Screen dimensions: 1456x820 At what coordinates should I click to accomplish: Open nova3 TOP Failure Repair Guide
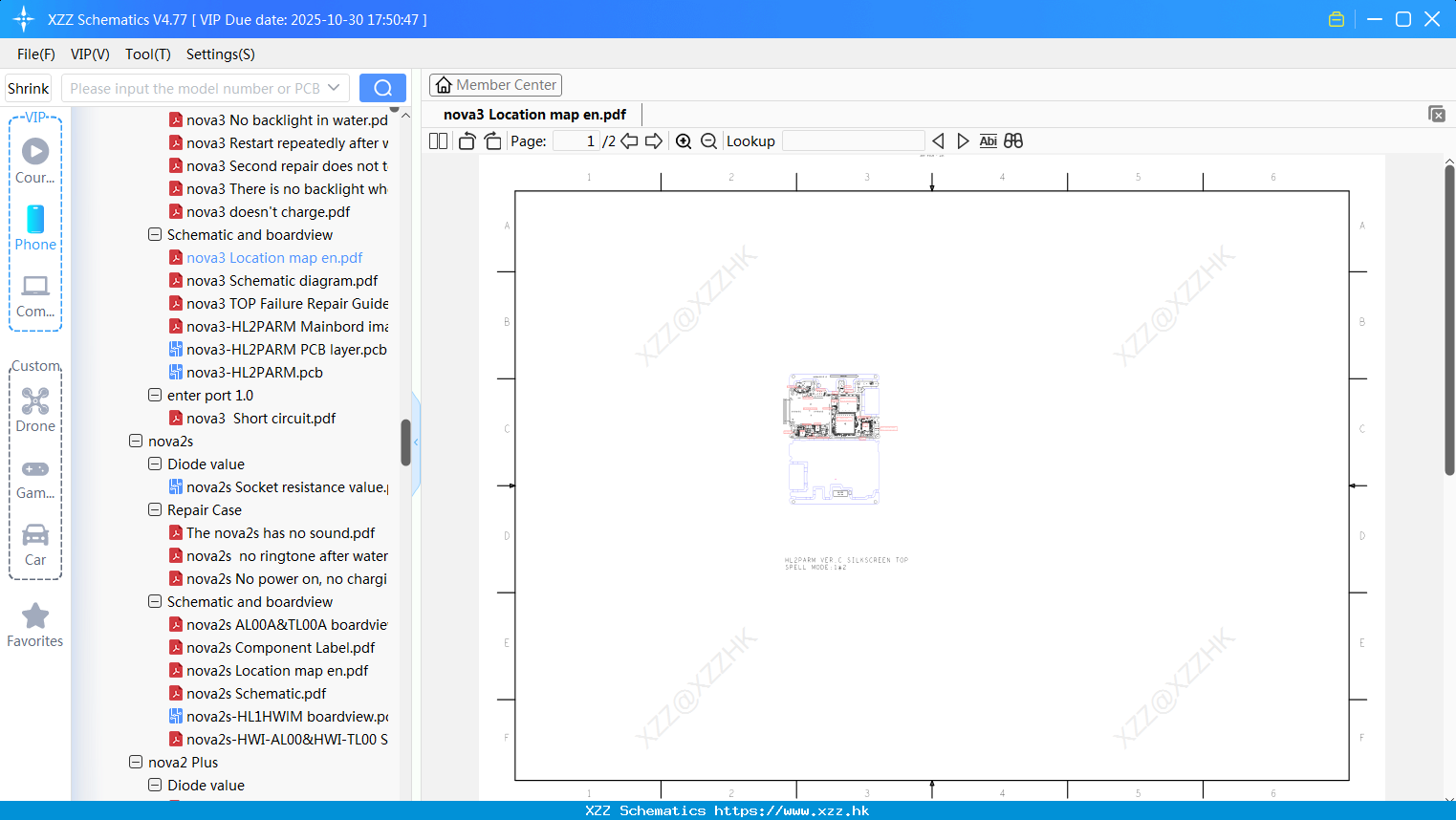287,303
